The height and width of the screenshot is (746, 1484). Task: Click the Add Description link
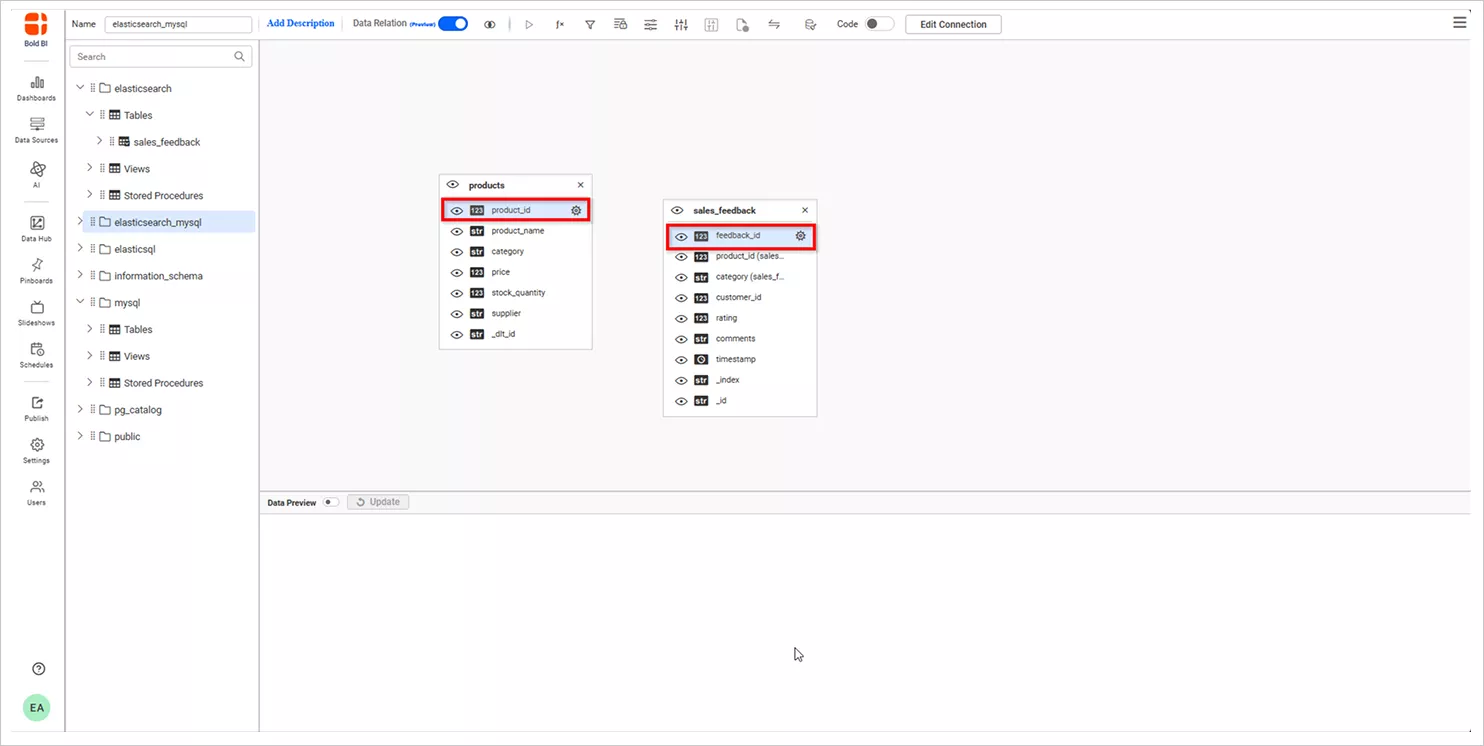(301, 23)
